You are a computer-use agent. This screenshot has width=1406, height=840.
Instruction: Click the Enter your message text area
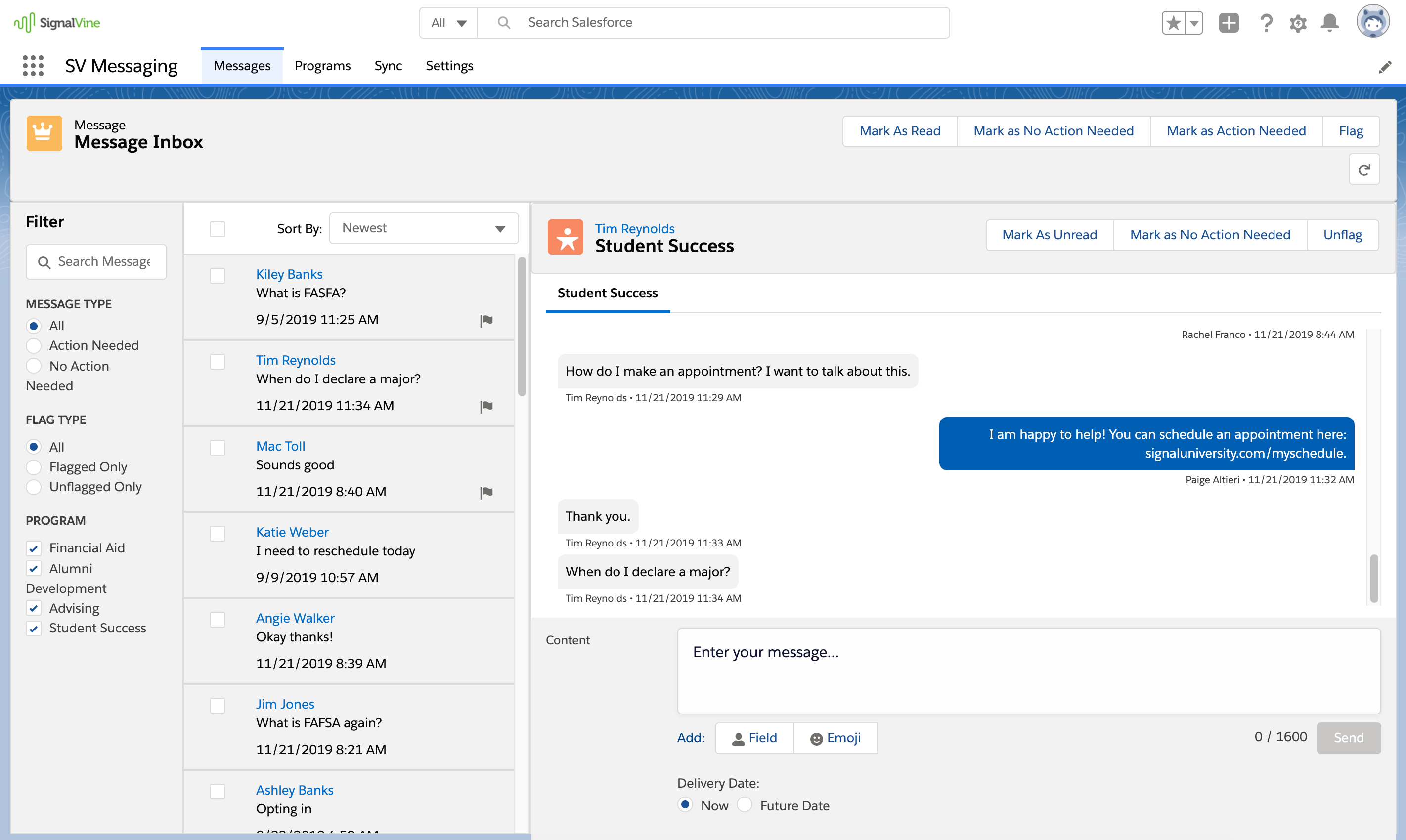point(1028,671)
